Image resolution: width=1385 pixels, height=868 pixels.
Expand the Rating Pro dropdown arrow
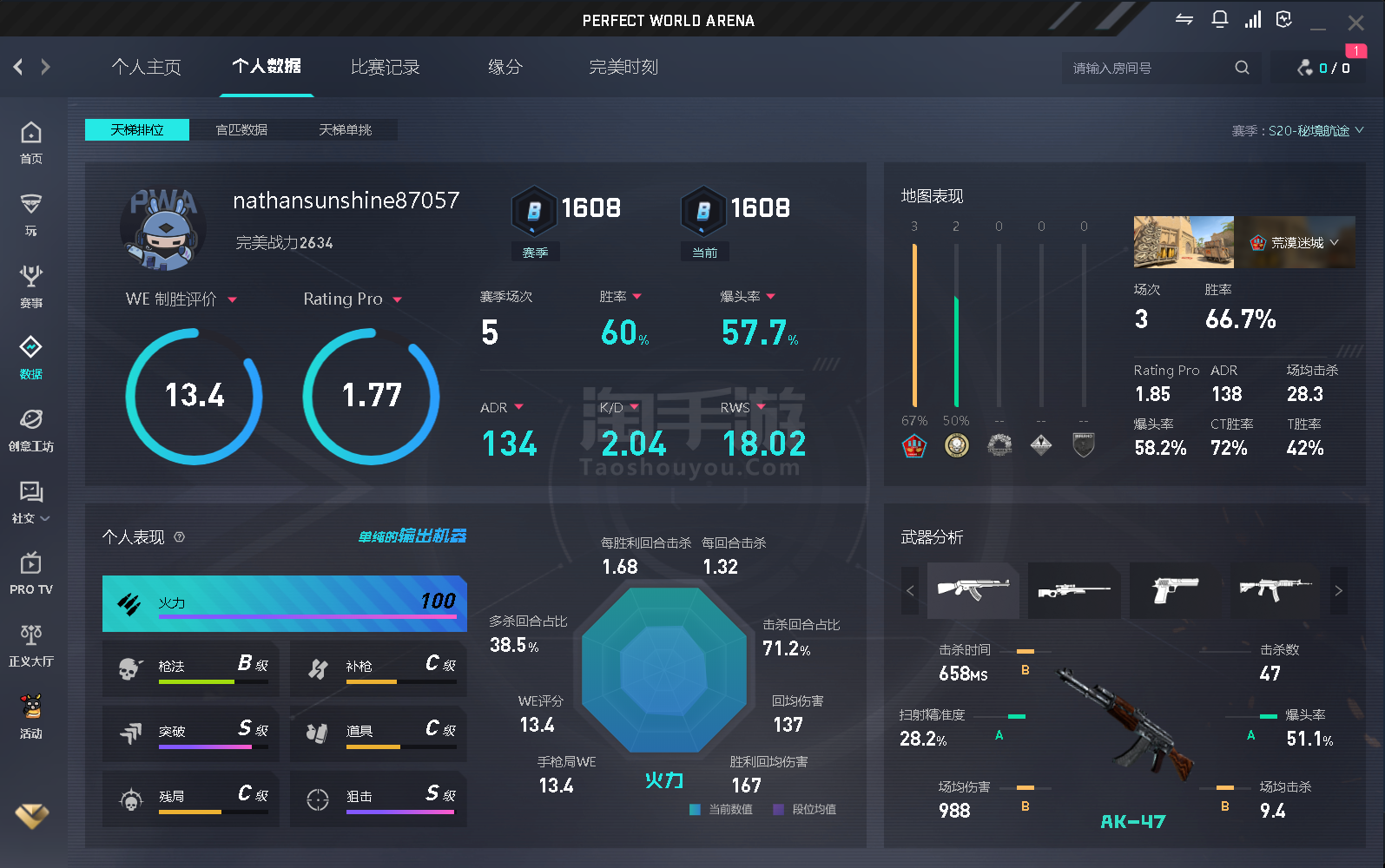[x=398, y=300]
